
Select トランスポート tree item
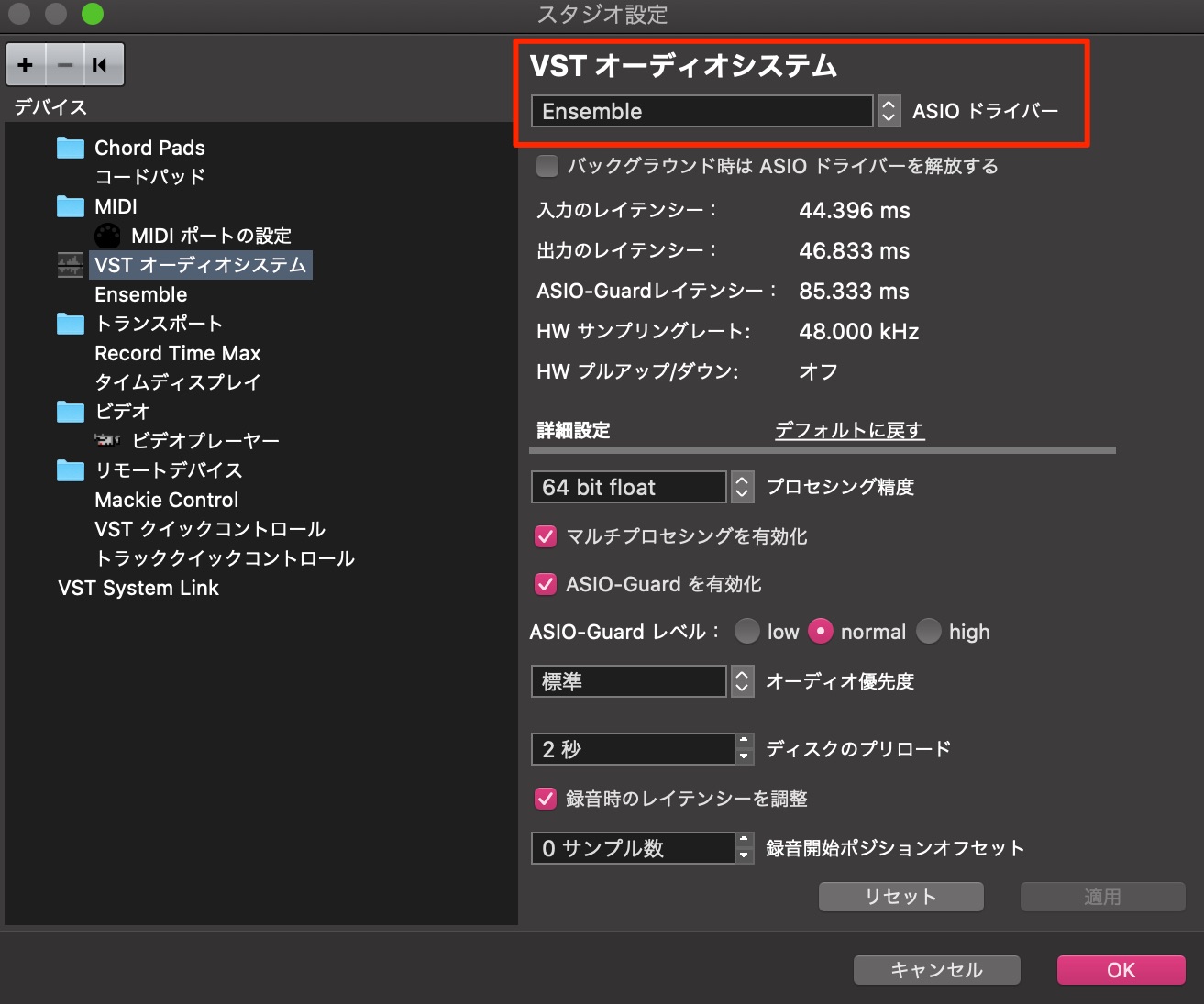pyautogui.click(x=159, y=324)
